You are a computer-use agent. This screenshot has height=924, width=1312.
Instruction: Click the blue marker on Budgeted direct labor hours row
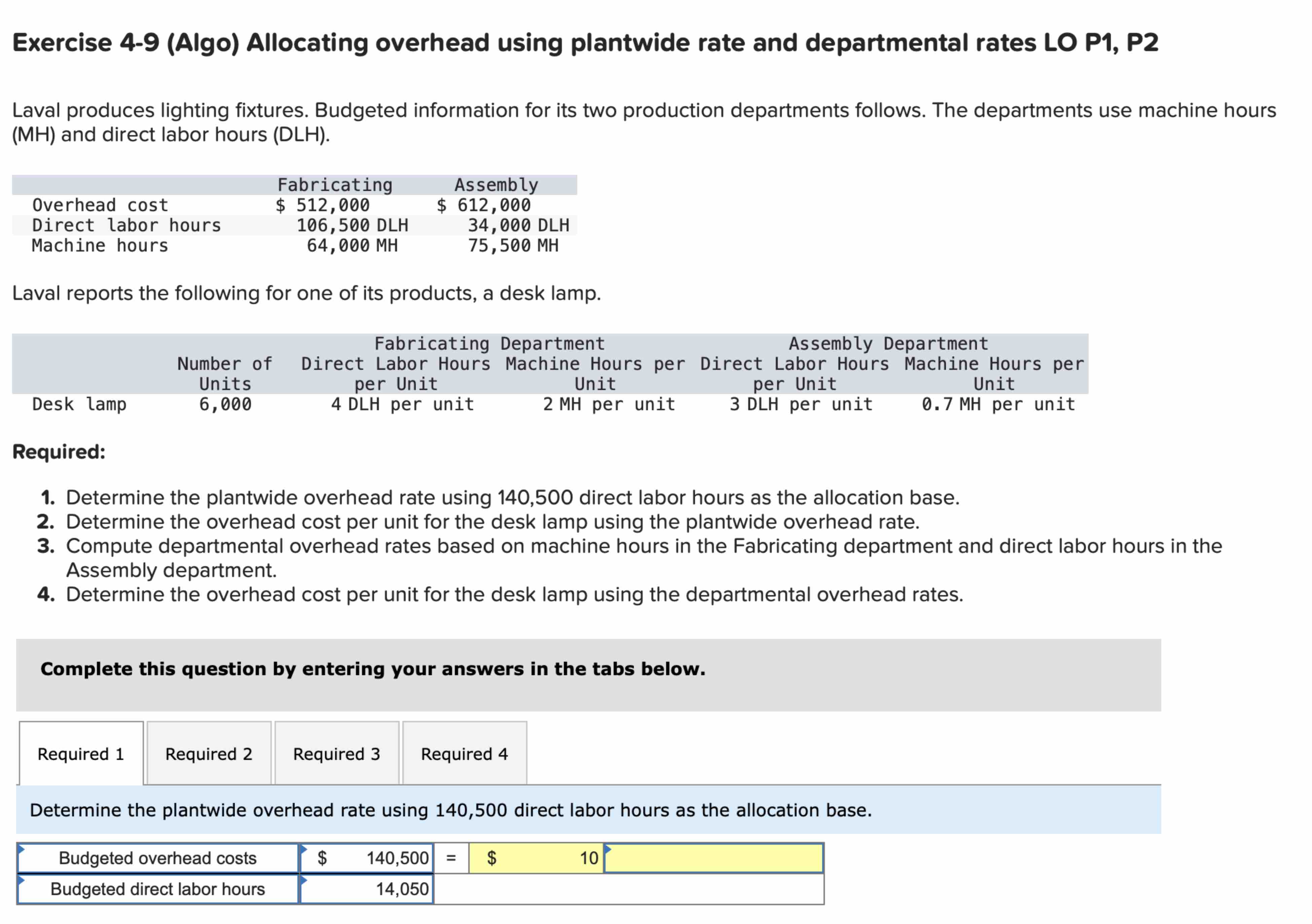coord(22,880)
